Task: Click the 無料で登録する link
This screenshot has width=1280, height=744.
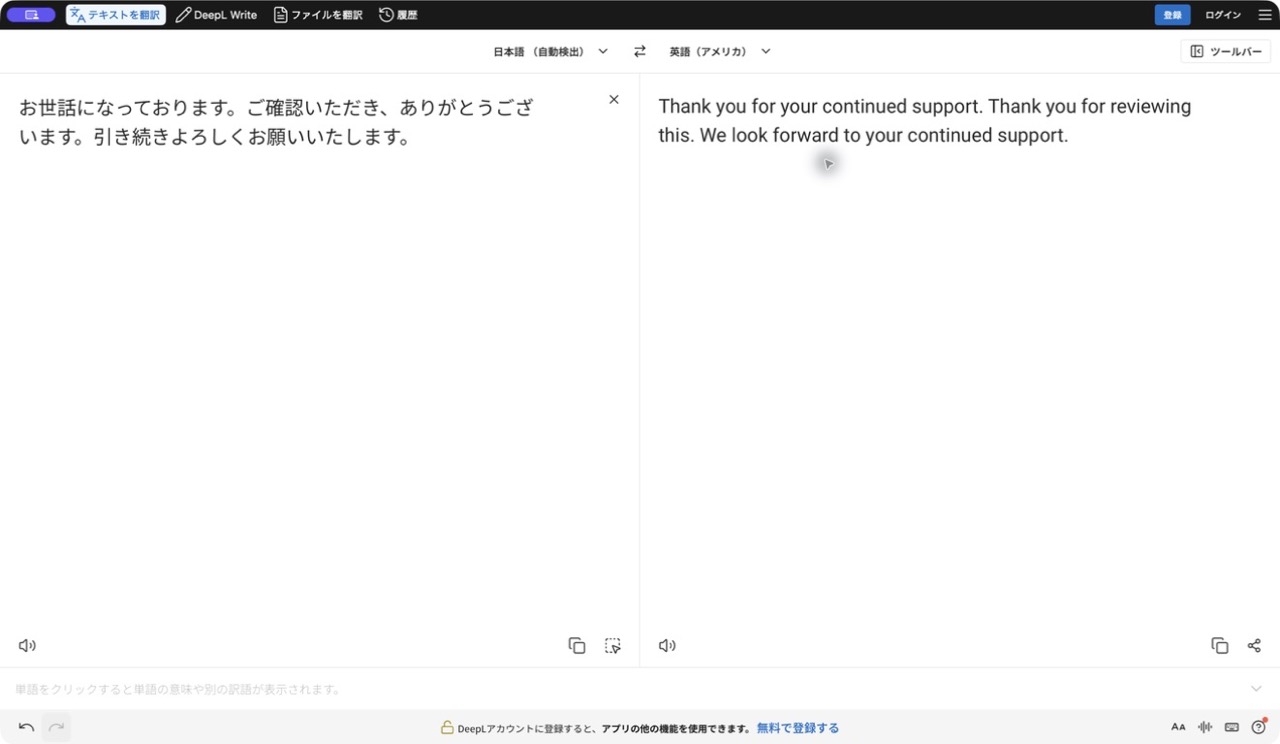Action: (x=798, y=728)
